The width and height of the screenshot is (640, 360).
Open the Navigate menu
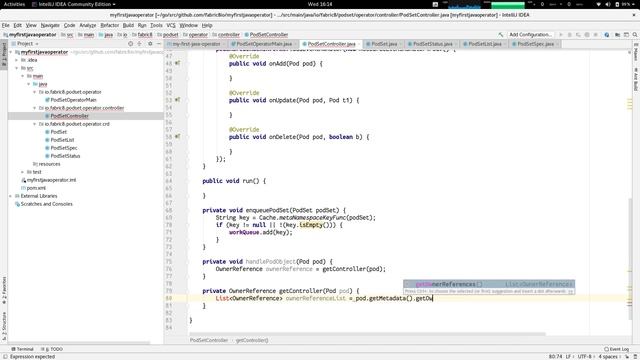pyautogui.click(x=50, y=25)
